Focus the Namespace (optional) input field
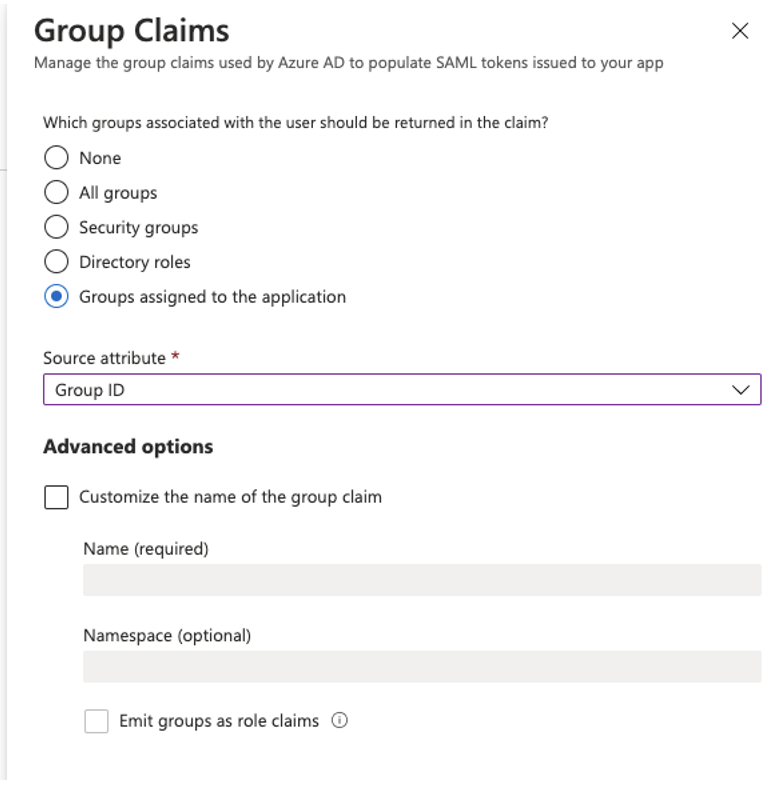The width and height of the screenshot is (780, 792). click(x=422, y=667)
